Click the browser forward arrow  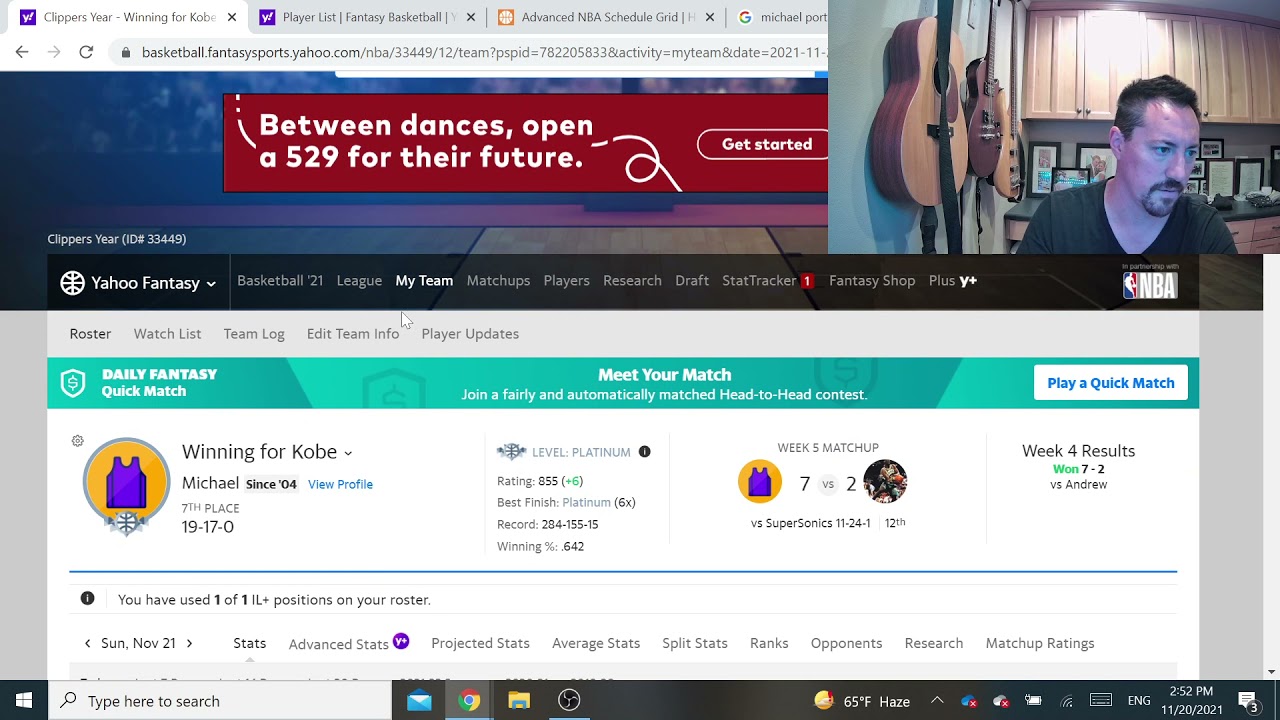[54, 52]
